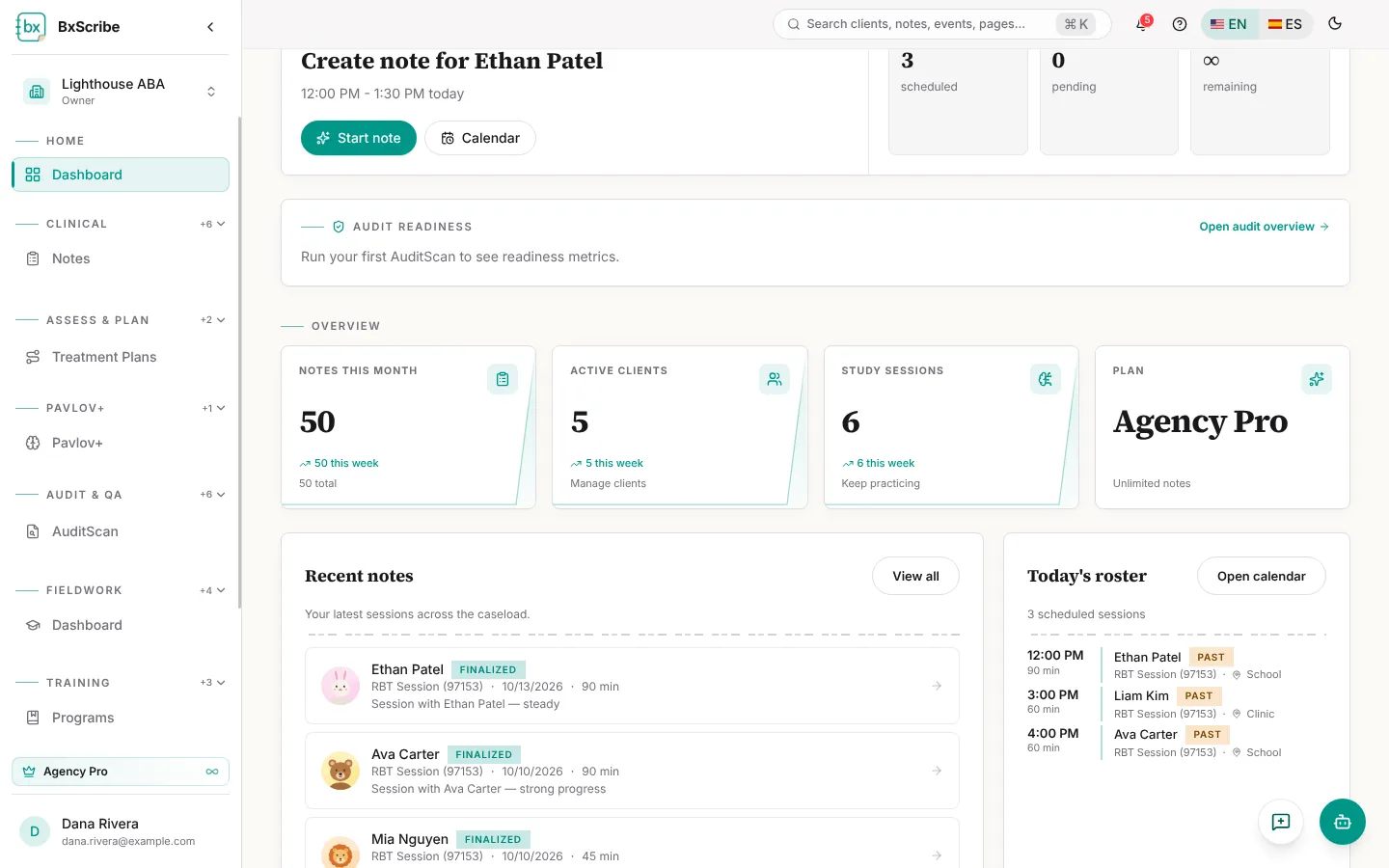Expand the Pavlov+ section +1
The width and height of the screenshot is (1389, 868).
coord(213,408)
